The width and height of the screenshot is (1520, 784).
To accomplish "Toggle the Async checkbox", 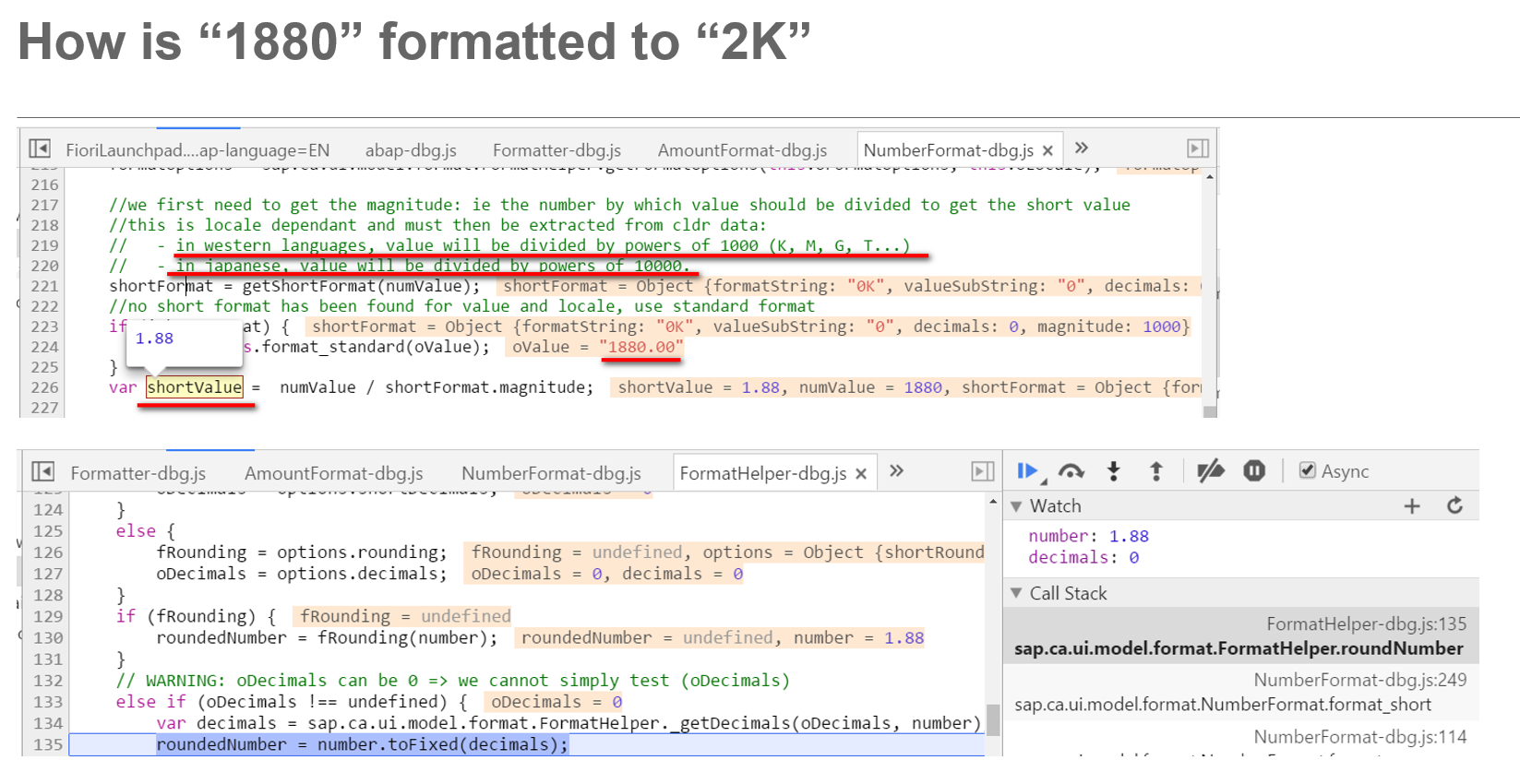I will pyautogui.click(x=1307, y=470).
